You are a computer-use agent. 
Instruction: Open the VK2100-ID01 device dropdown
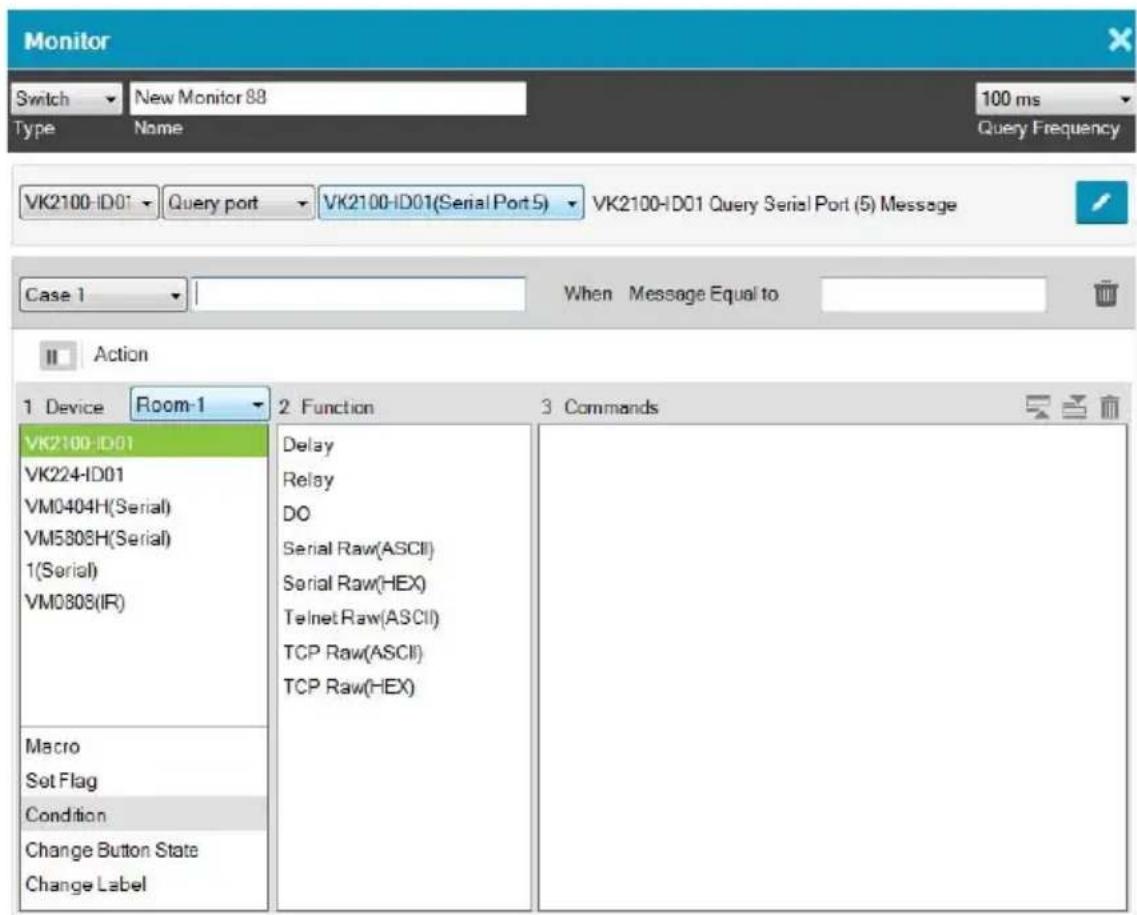click(x=88, y=203)
